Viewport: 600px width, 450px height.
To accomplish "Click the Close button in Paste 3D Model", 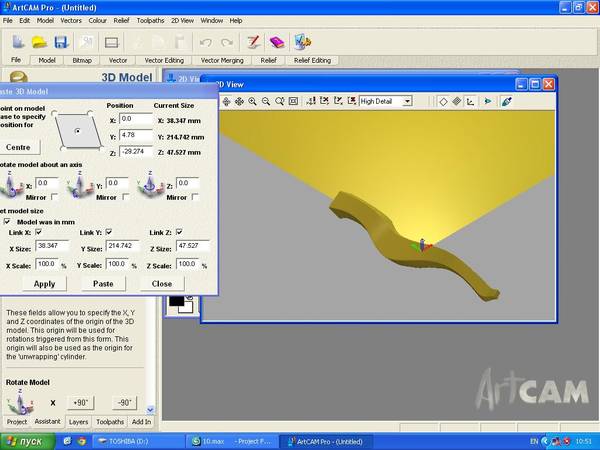I will 162,284.
